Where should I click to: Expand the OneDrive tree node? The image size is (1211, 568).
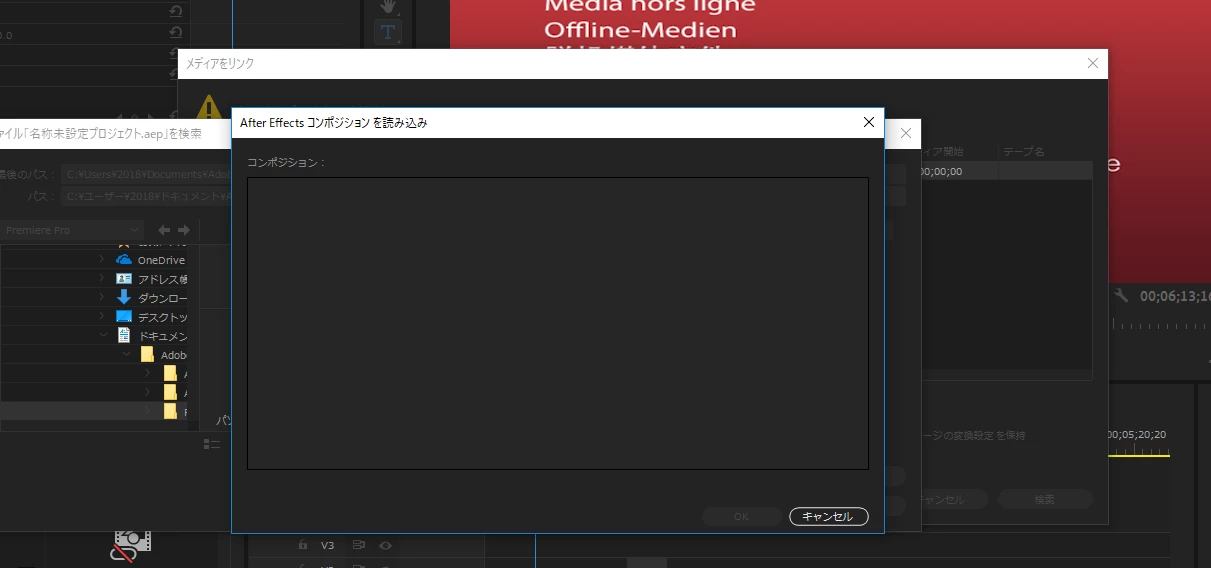click(102, 259)
